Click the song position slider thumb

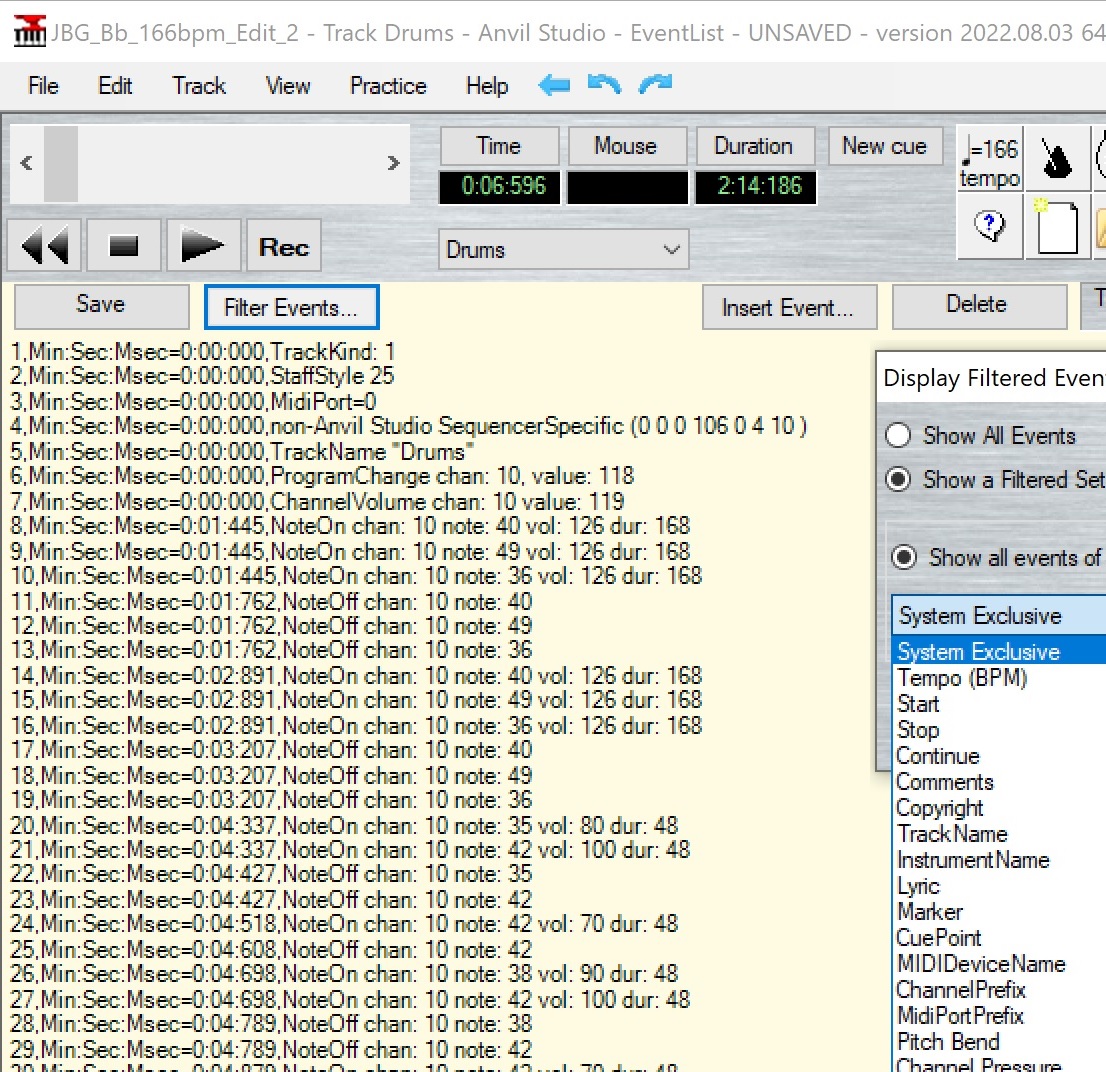[x=61, y=164]
